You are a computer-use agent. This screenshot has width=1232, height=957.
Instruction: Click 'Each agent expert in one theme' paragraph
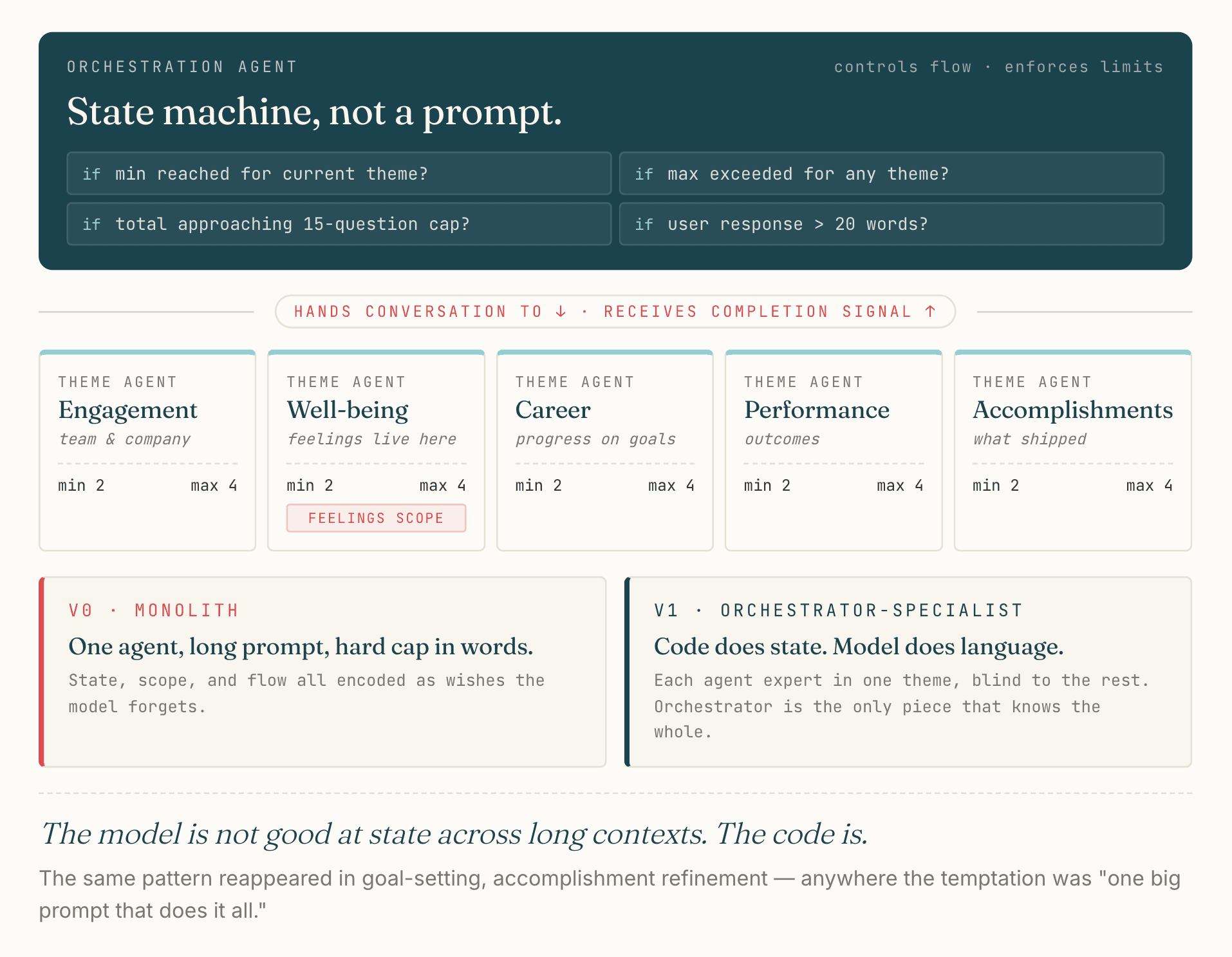coord(901,706)
